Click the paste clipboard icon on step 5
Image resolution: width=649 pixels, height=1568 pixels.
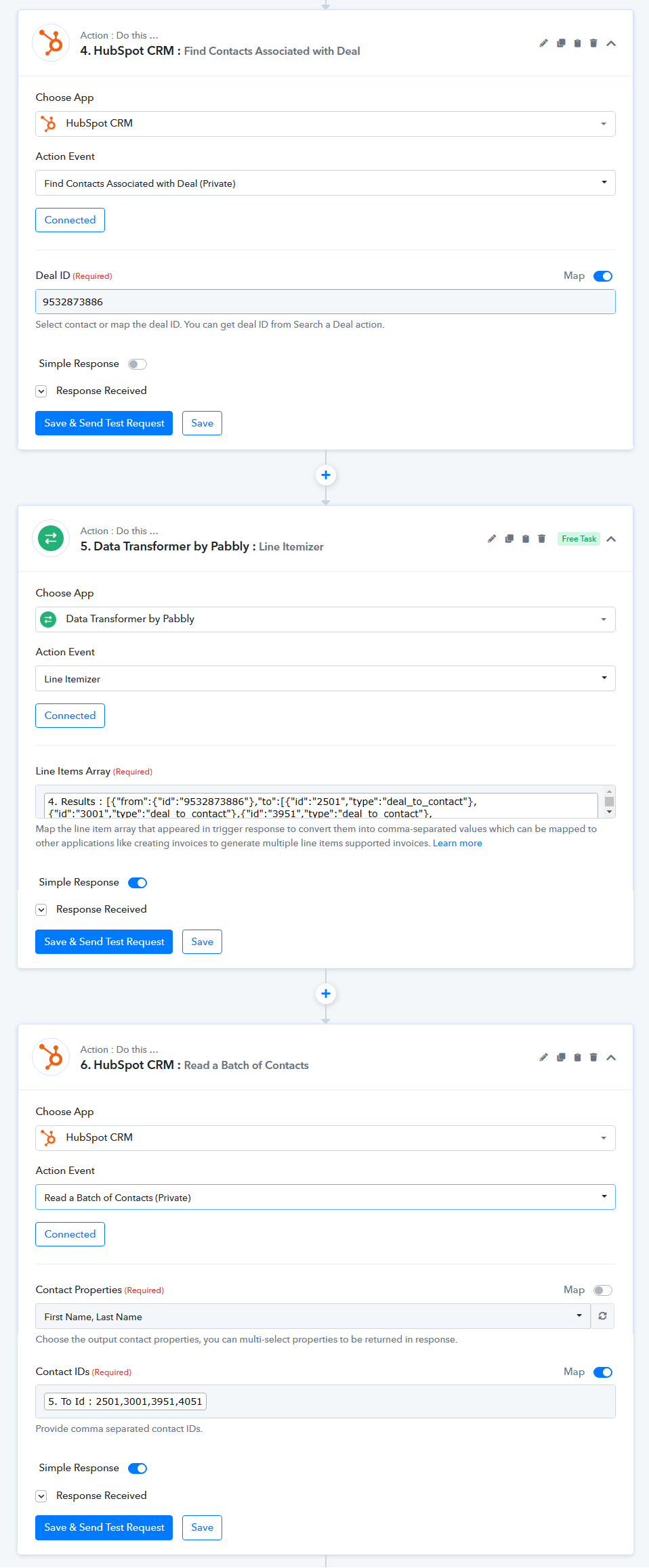pos(526,539)
